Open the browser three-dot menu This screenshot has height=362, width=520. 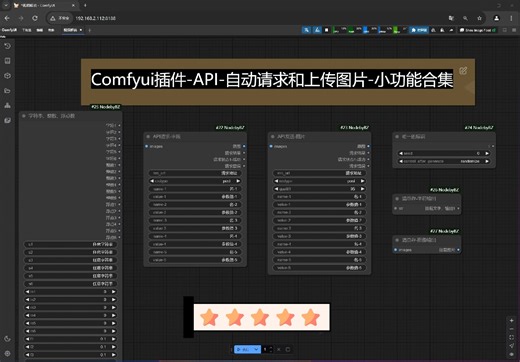(511, 18)
